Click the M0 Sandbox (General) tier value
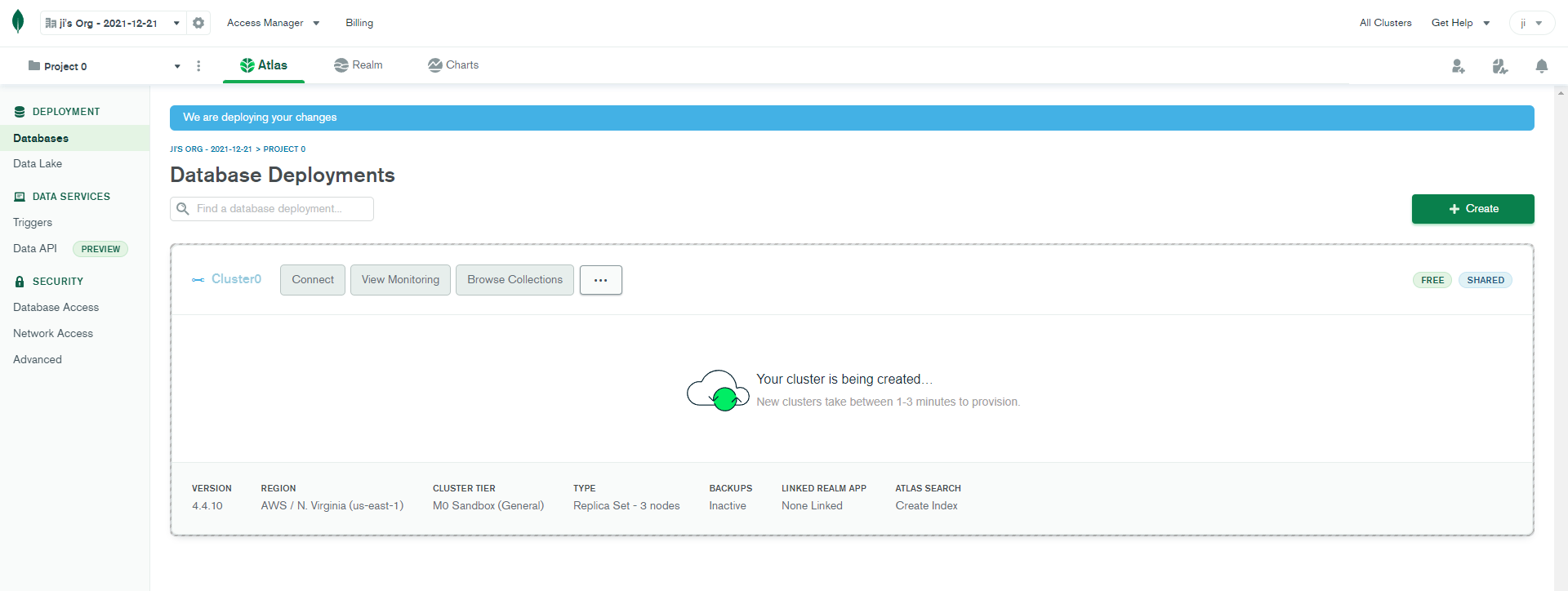Screen dimensions: 1568x591 488,506
